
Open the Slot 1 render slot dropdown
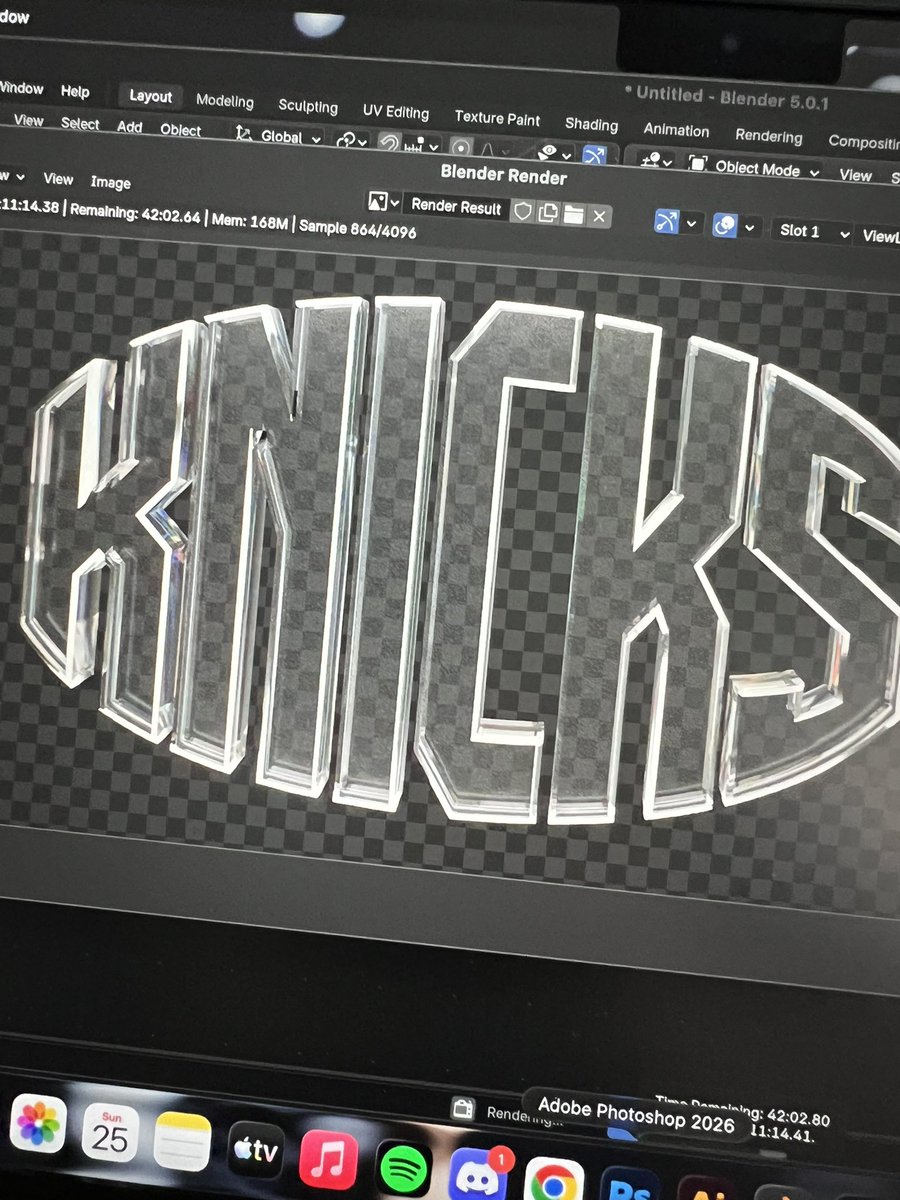811,232
